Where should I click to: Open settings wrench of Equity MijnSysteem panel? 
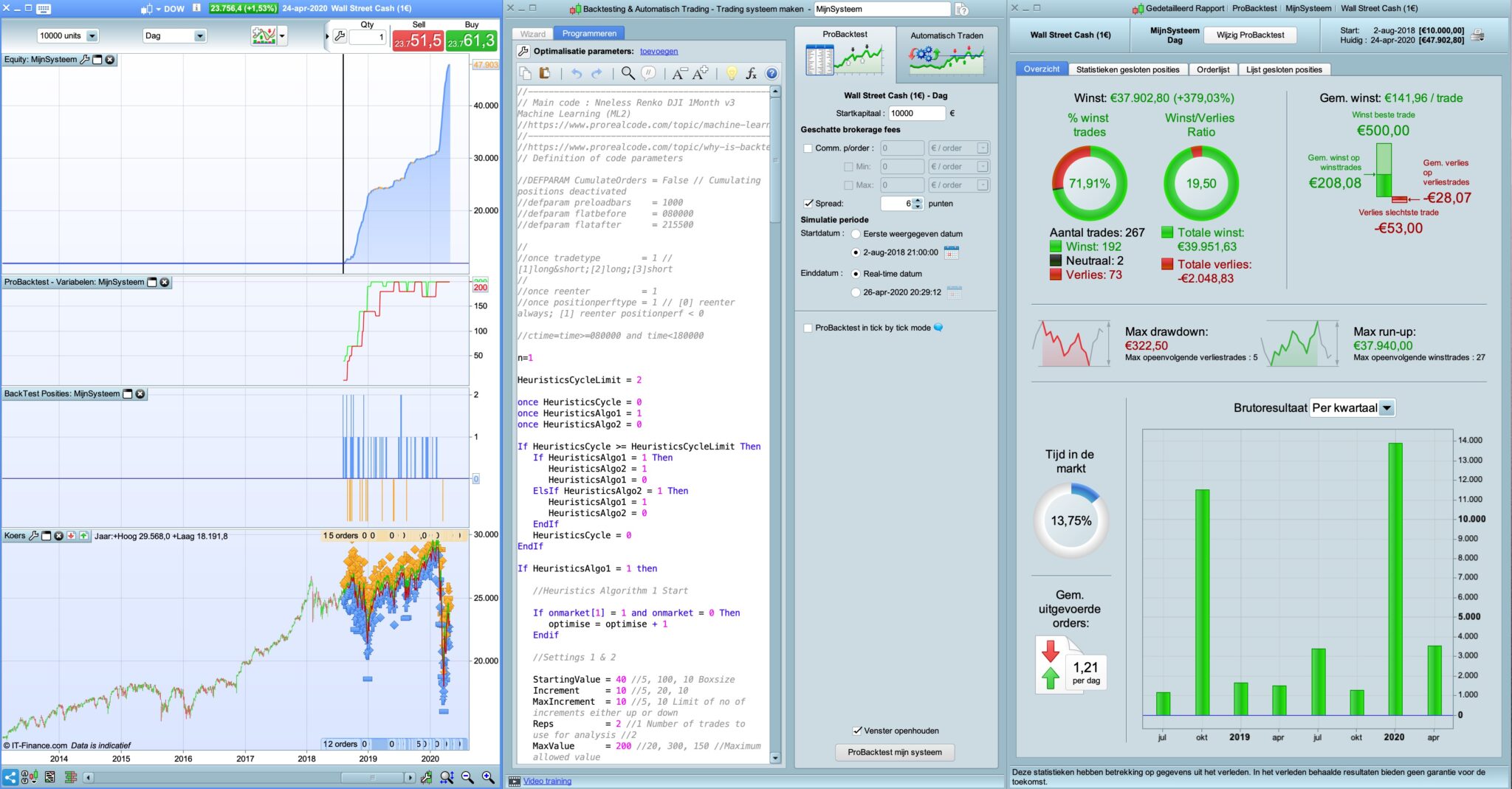(x=84, y=60)
